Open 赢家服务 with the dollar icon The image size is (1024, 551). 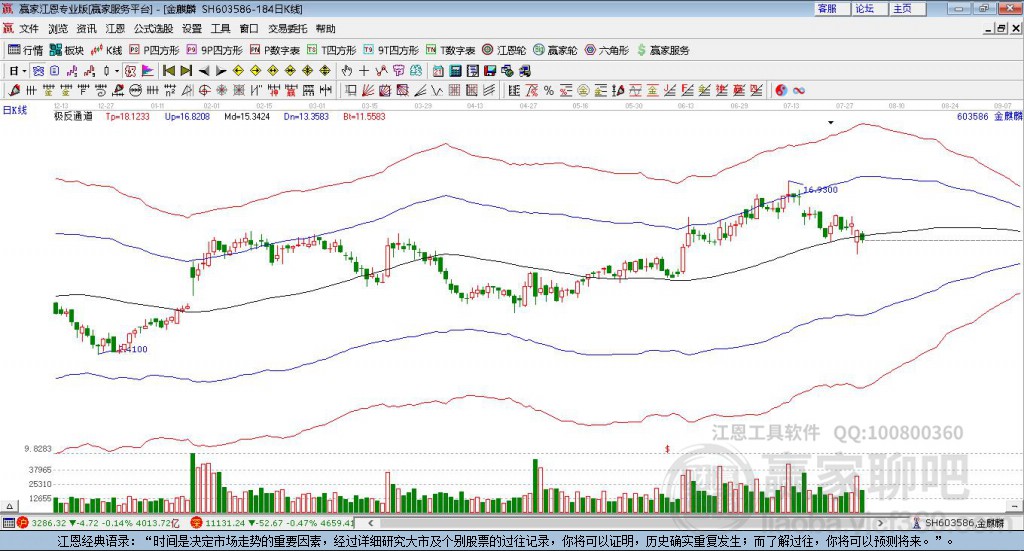point(663,50)
